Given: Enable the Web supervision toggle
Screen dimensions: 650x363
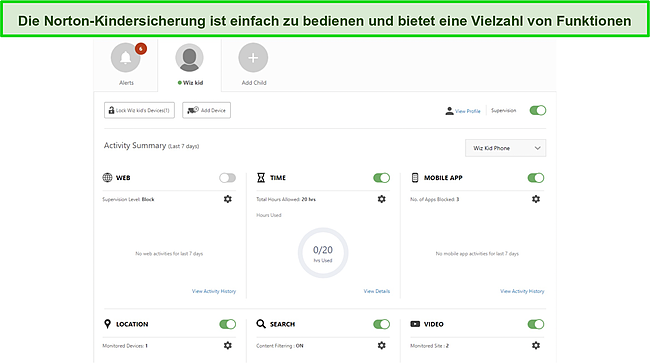Looking at the screenshot, I should (x=228, y=178).
